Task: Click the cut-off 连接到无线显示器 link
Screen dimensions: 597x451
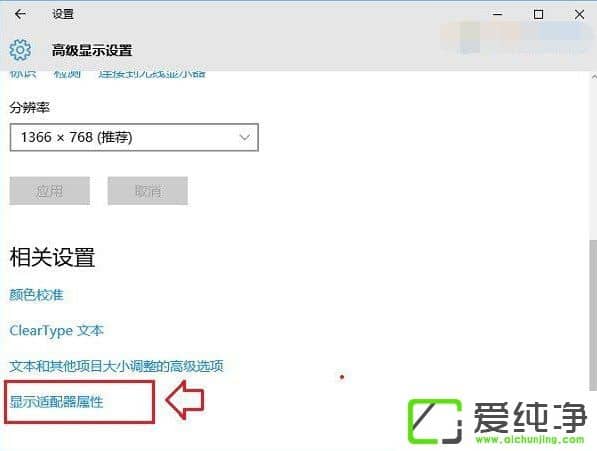Action: 152,74
